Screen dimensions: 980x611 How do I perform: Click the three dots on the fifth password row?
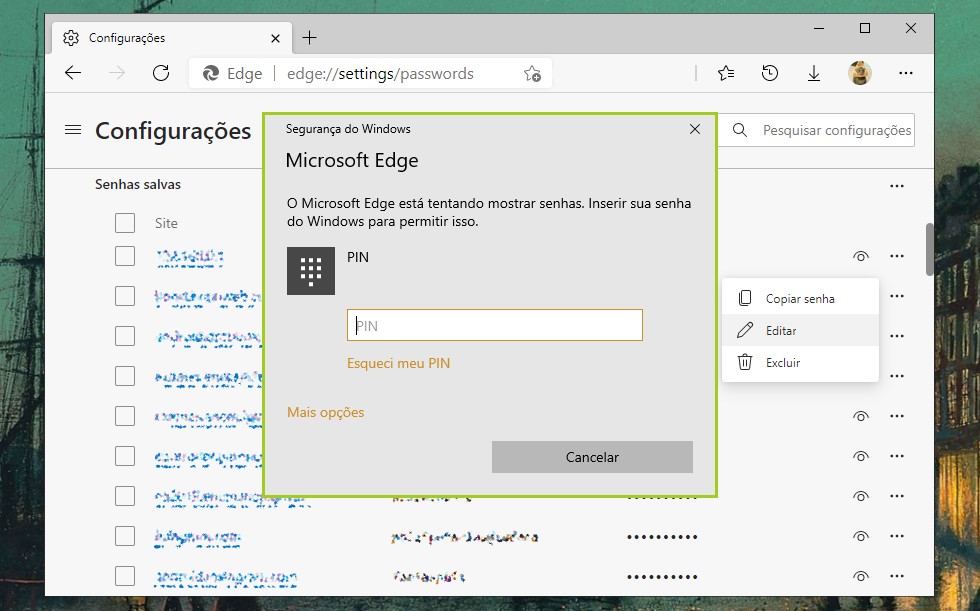(x=897, y=416)
